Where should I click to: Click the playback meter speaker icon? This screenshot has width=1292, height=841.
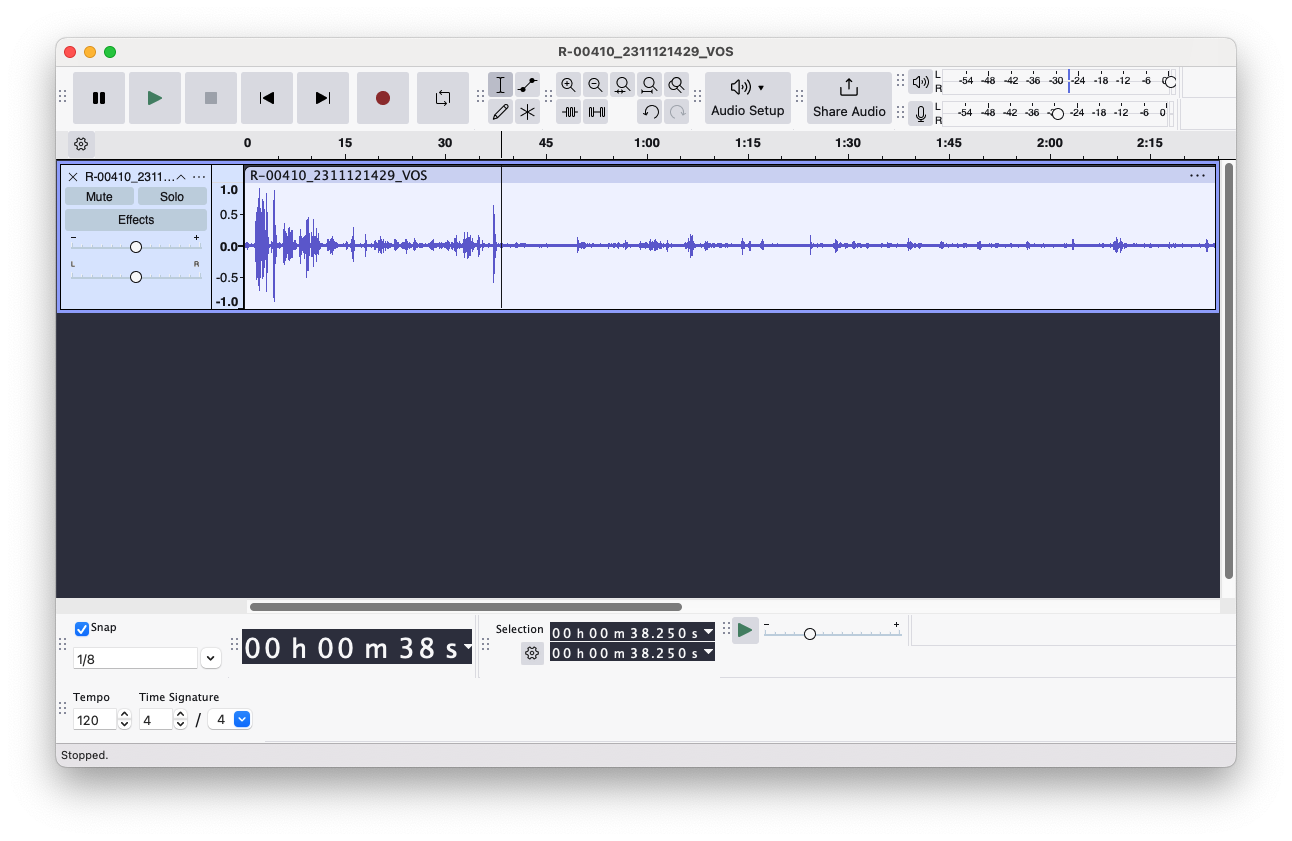[x=920, y=82]
